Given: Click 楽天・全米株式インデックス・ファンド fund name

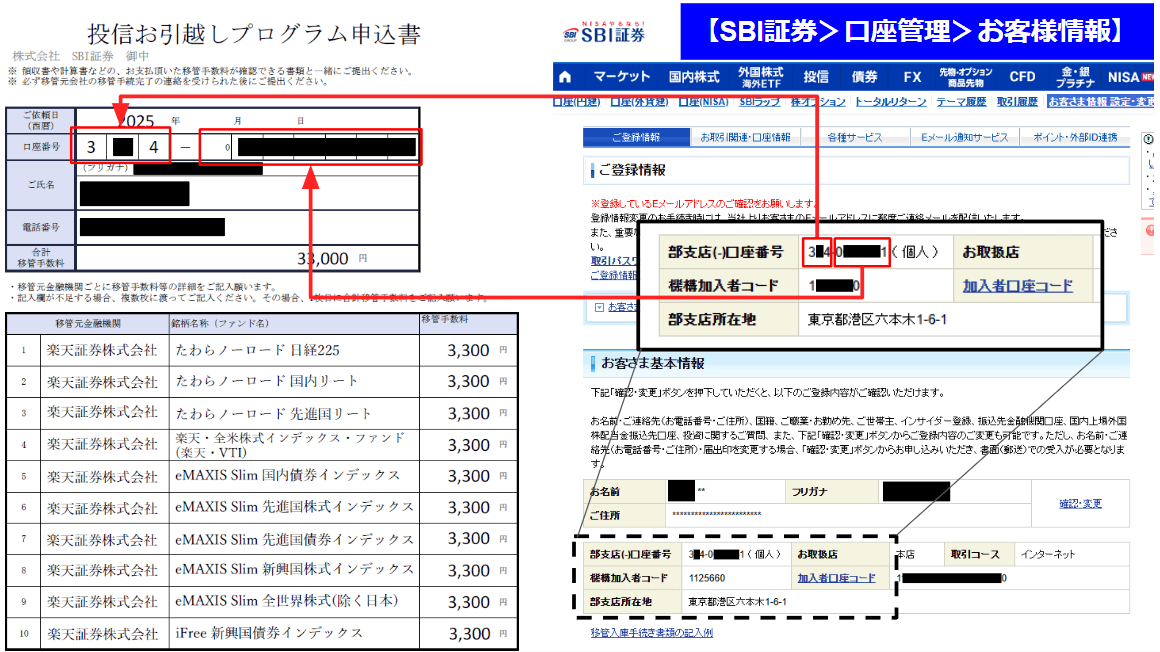Looking at the screenshot, I should (x=290, y=445).
